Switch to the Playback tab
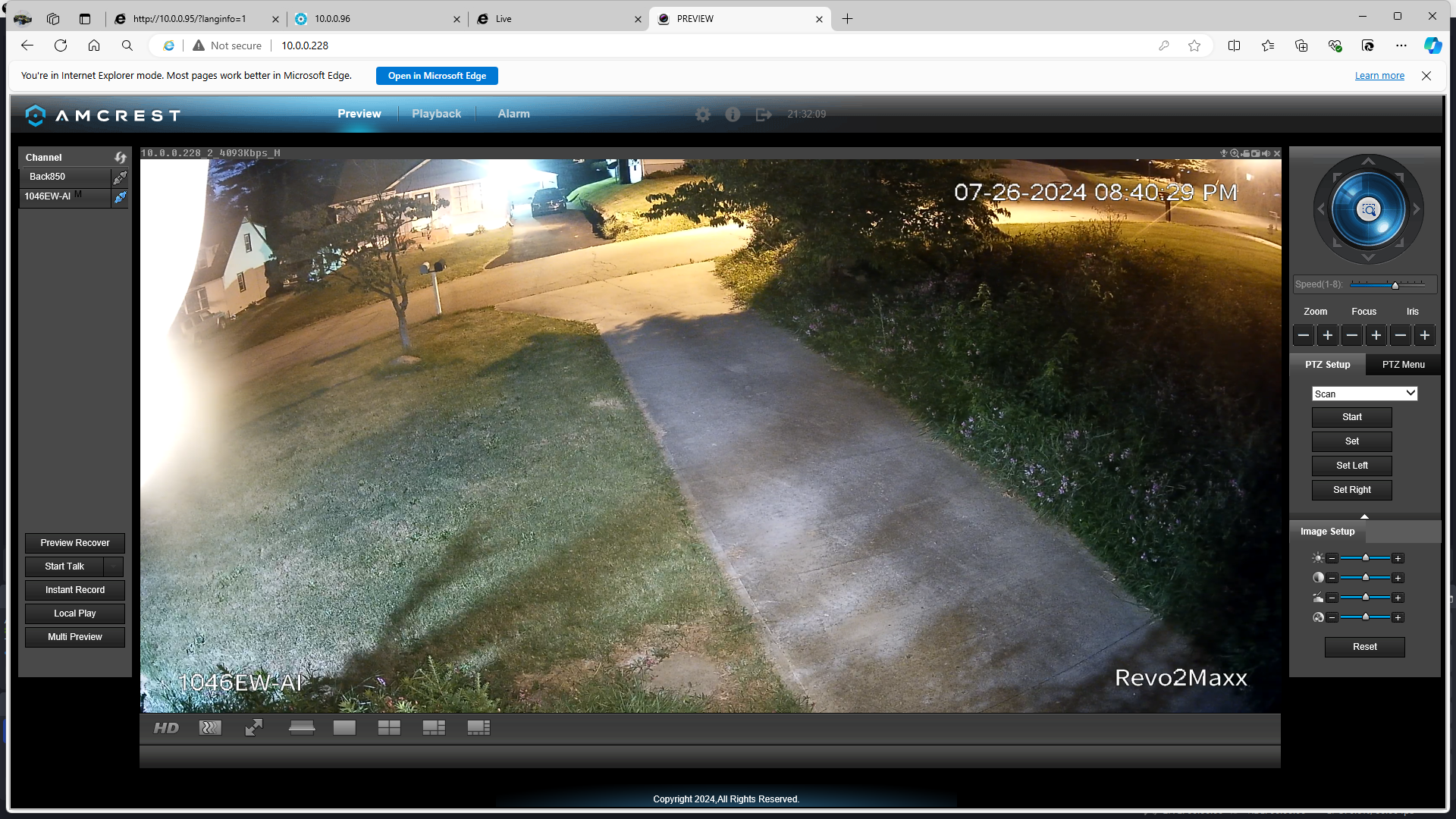The image size is (1456, 819). point(436,114)
